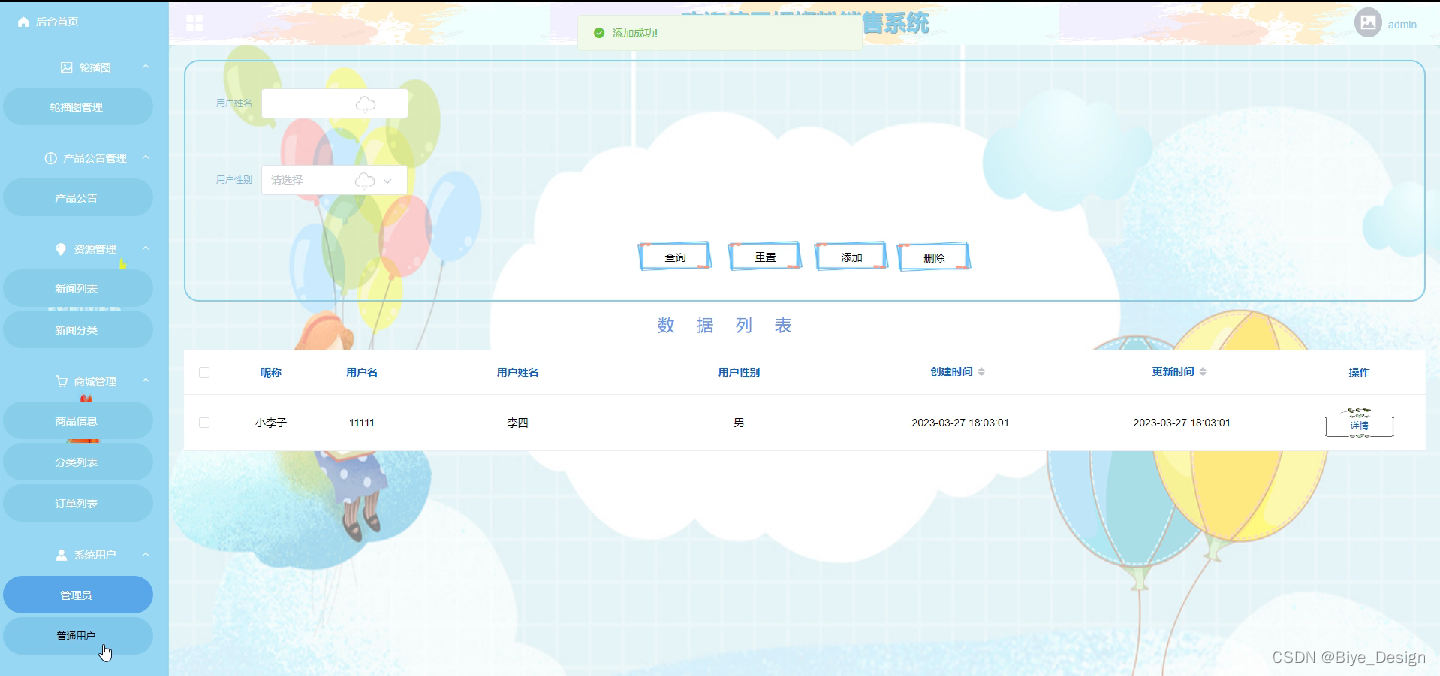The width and height of the screenshot is (1440, 676).
Task: Click the cell 11111
Action: coord(361,423)
